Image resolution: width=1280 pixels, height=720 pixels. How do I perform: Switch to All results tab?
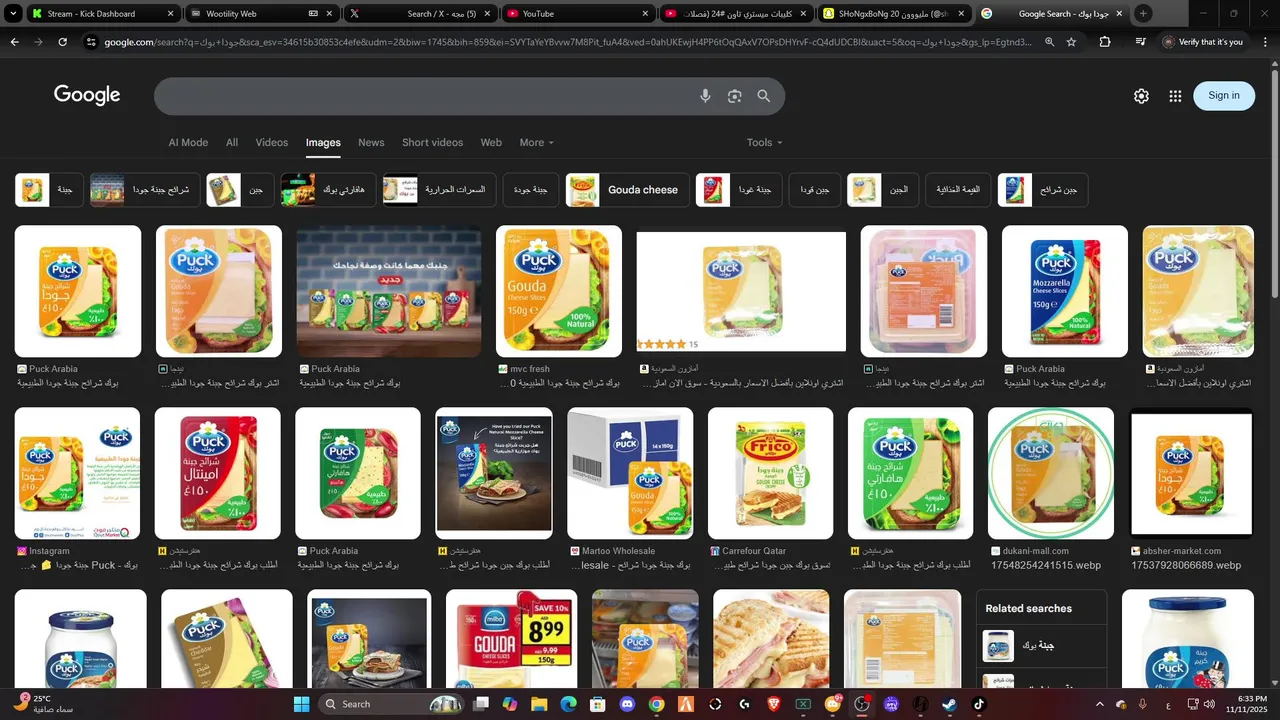[x=232, y=142]
